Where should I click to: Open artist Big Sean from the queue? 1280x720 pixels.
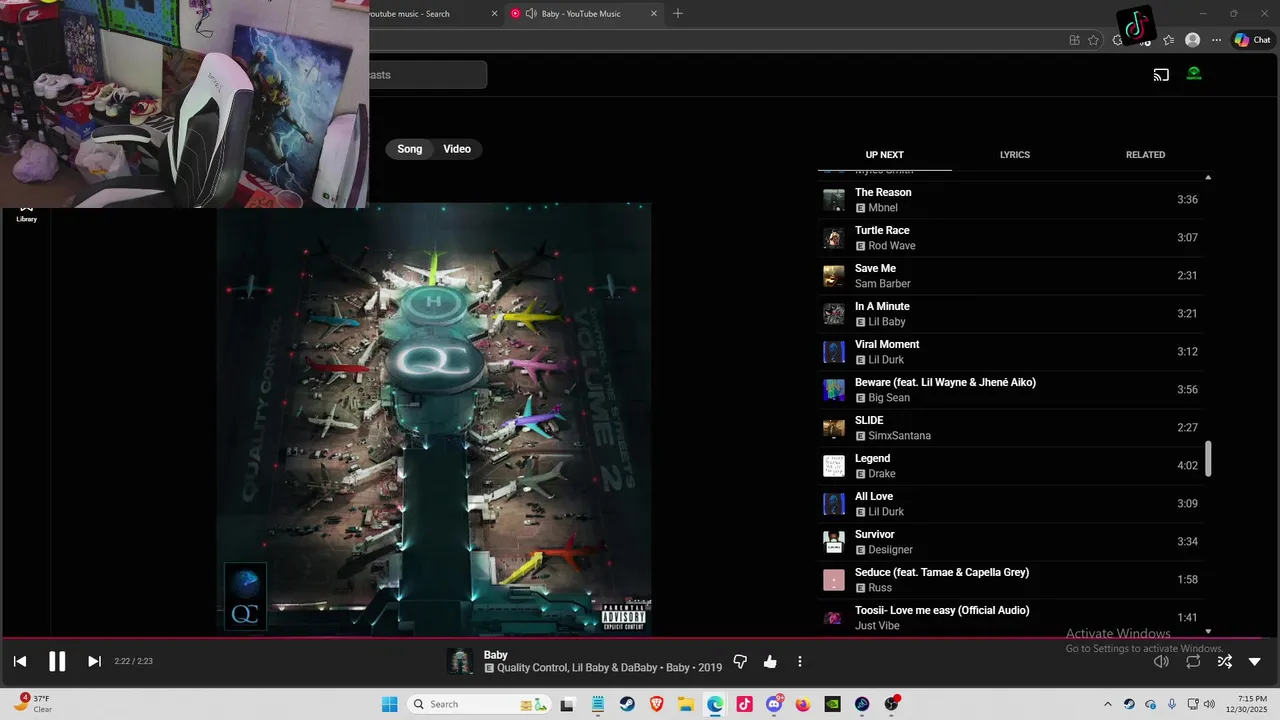[x=889, y=398]
